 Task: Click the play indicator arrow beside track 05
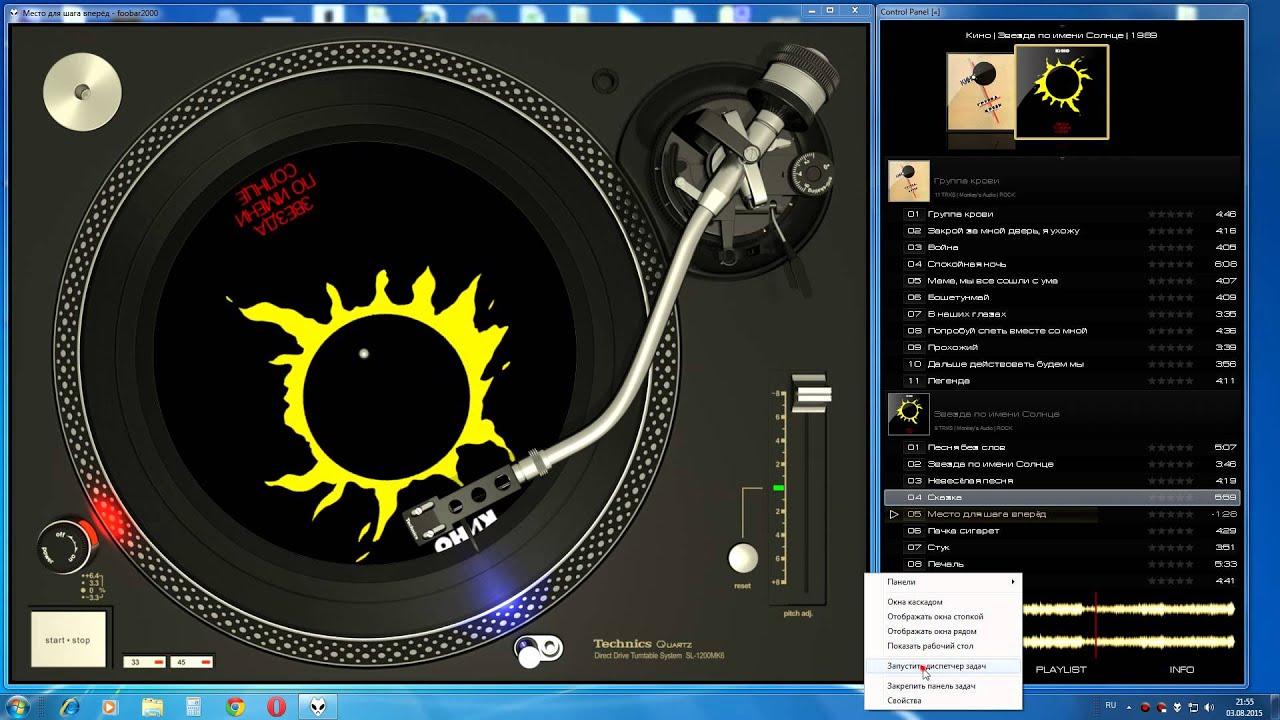tap(894, 514)
